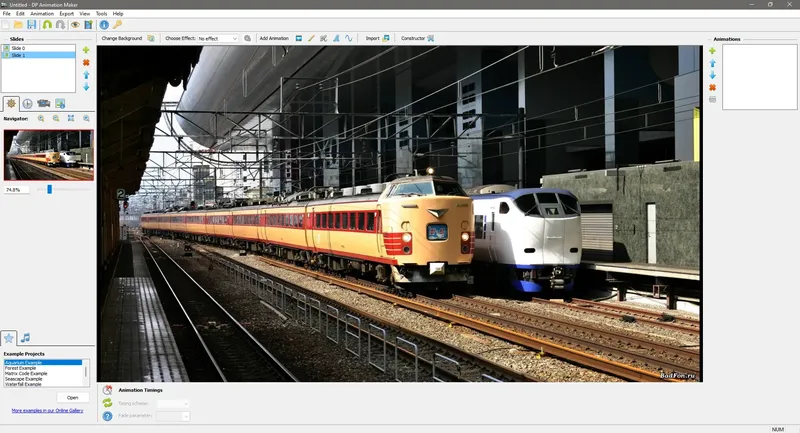This screenshot has width=800, height=433.
Task: Switch to the star Example Projects tab
Action: [x=9, y=338]
